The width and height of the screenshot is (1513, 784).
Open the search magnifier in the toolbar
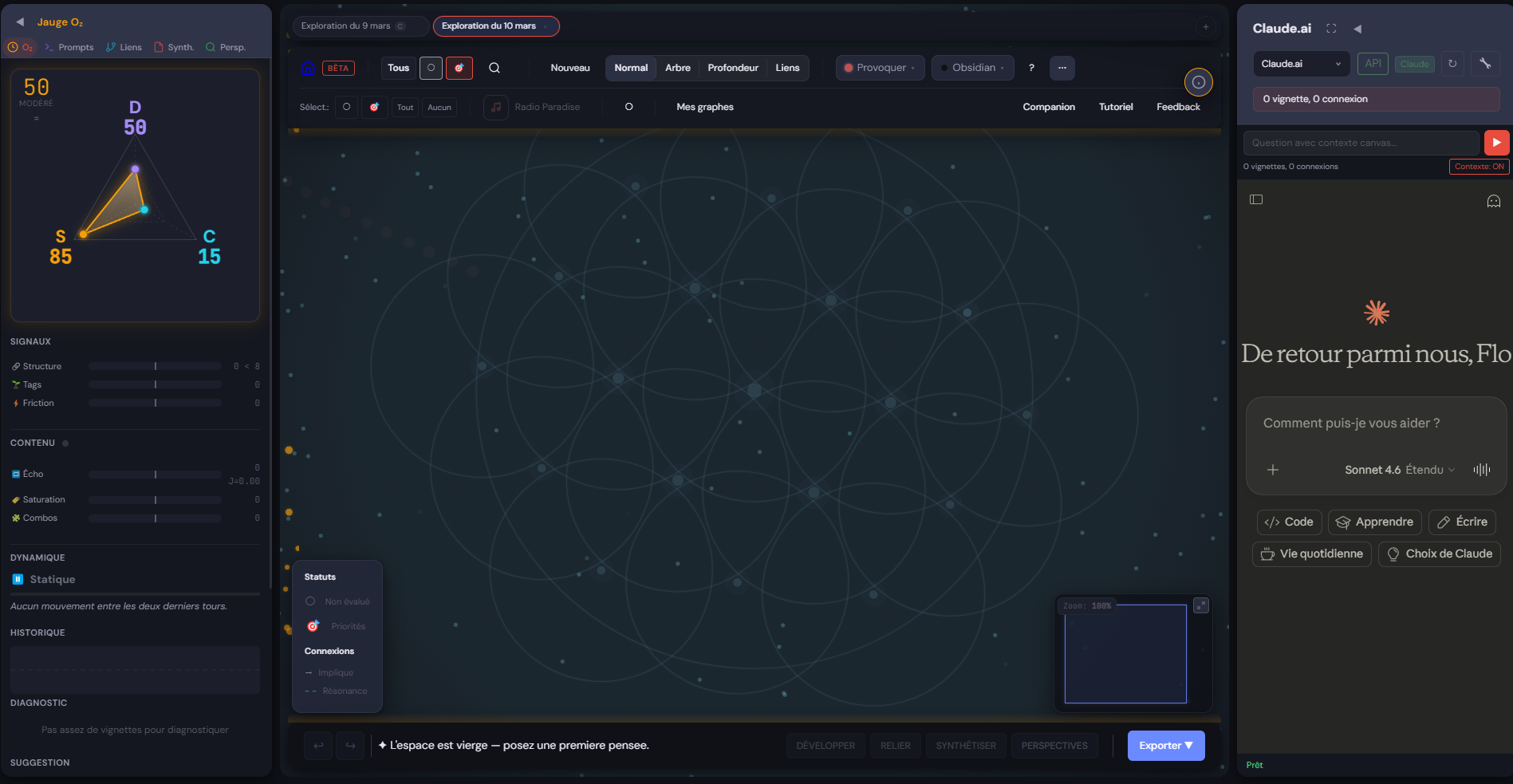pyautogui.click(x=494, y=68)
